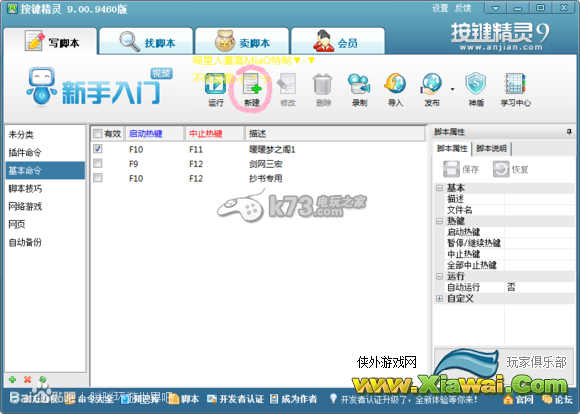Enable the 抄书专用 script checkbox
The image size is (580, 414).
click(x=98, y=178)
